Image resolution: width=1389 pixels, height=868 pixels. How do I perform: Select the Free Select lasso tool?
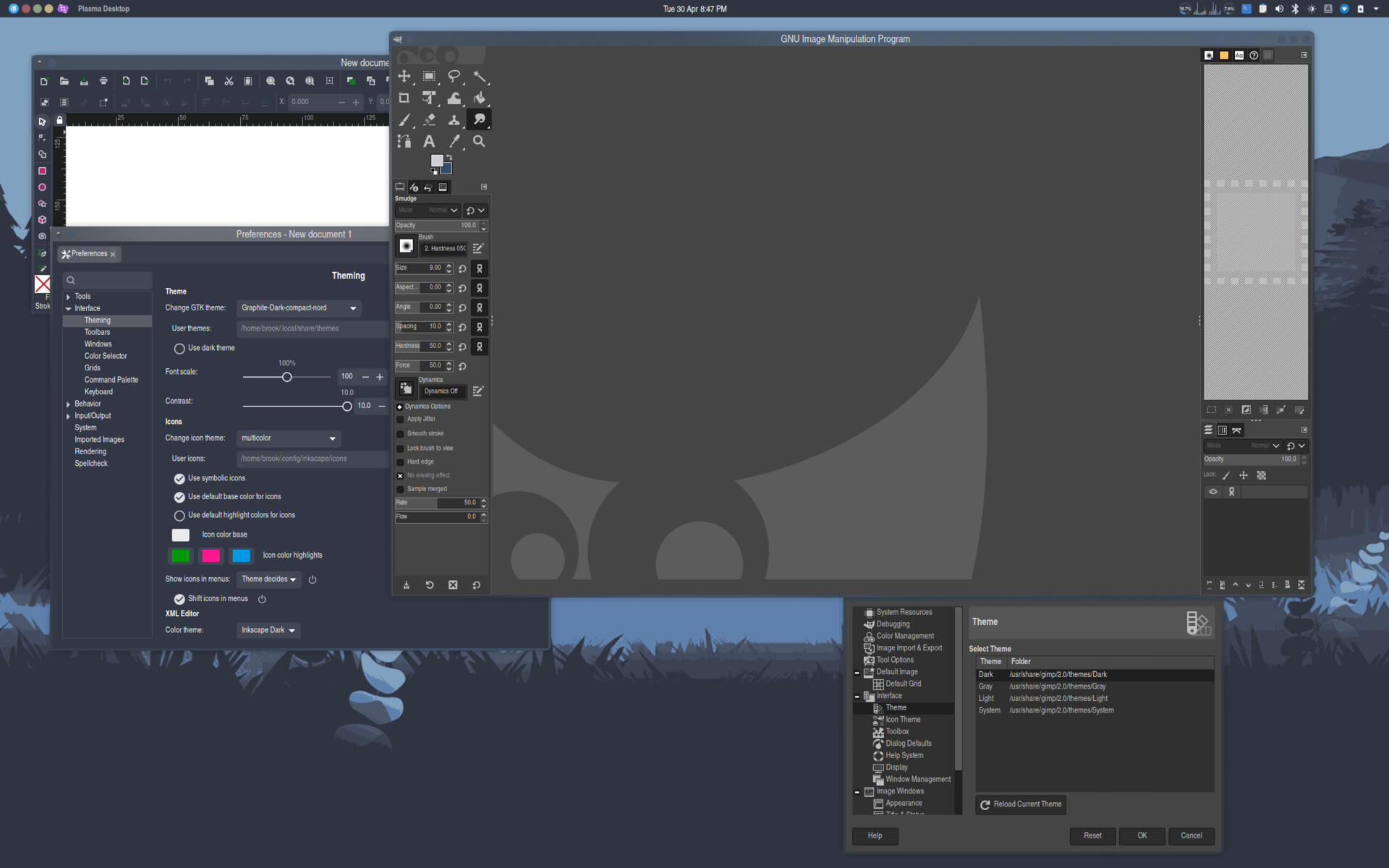tap(454, 77)
